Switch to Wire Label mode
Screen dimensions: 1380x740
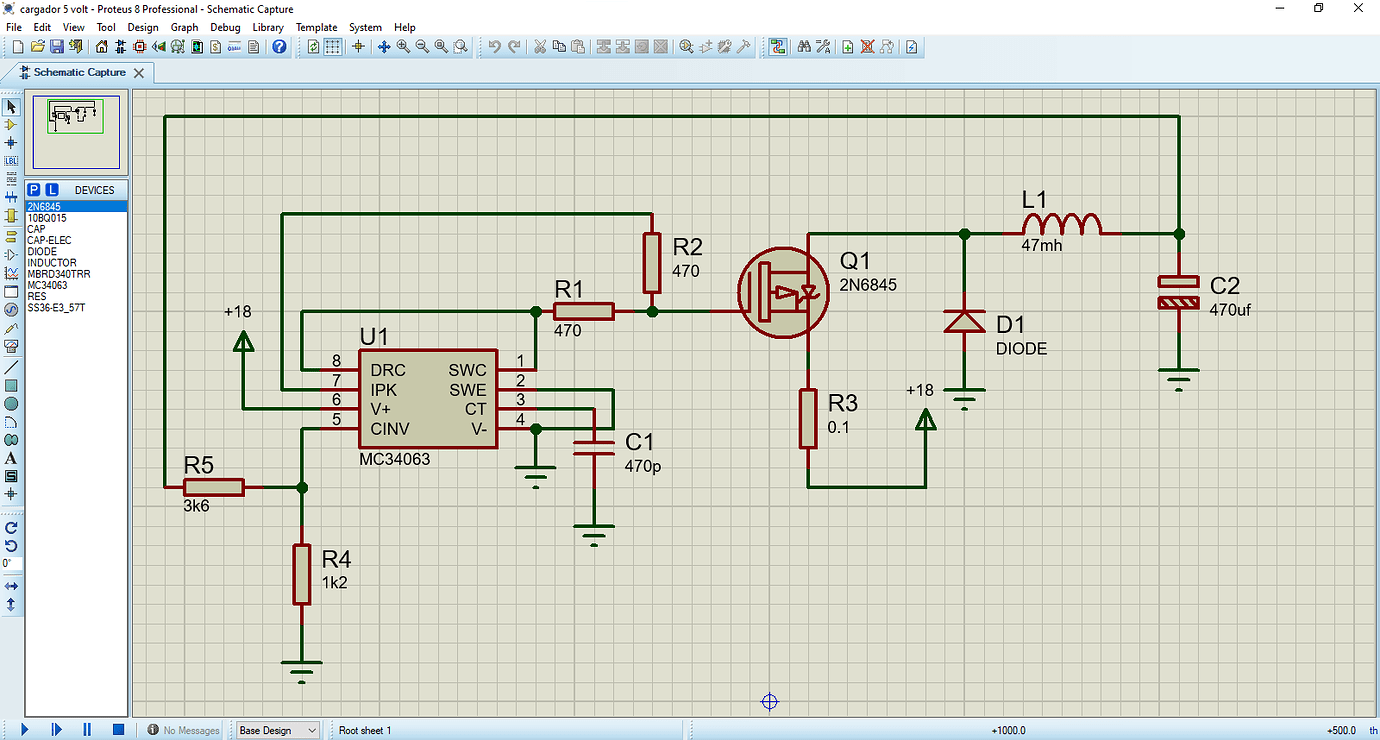[x=11, y=159]
